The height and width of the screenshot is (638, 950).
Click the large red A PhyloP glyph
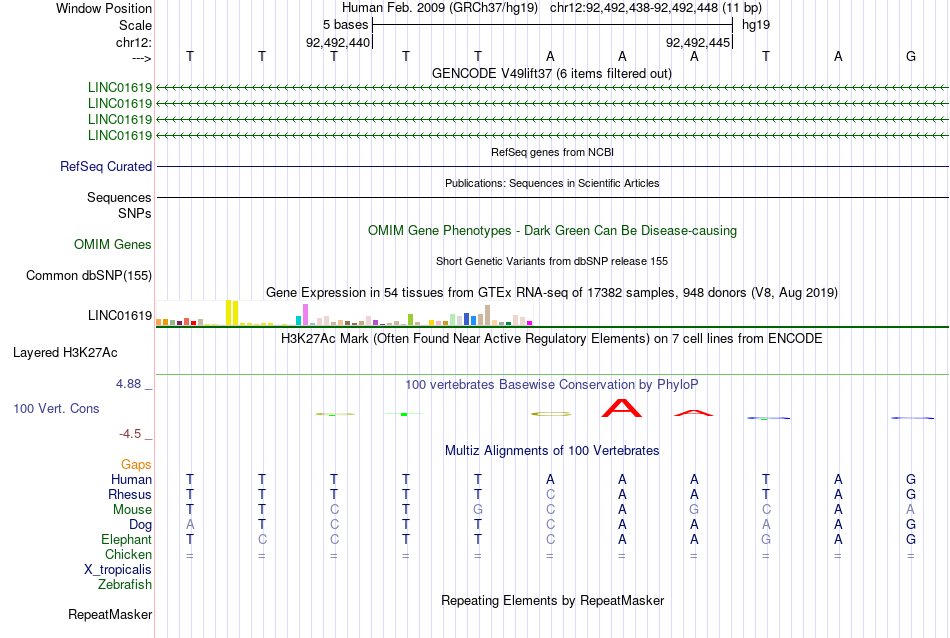[622, 408]
